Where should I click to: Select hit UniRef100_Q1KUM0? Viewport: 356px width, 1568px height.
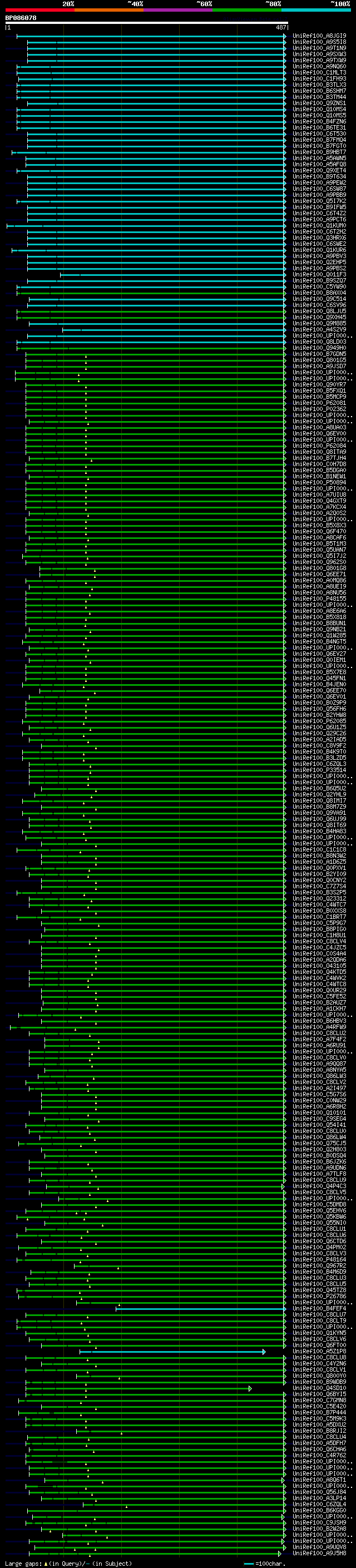(x=319, y=226)
